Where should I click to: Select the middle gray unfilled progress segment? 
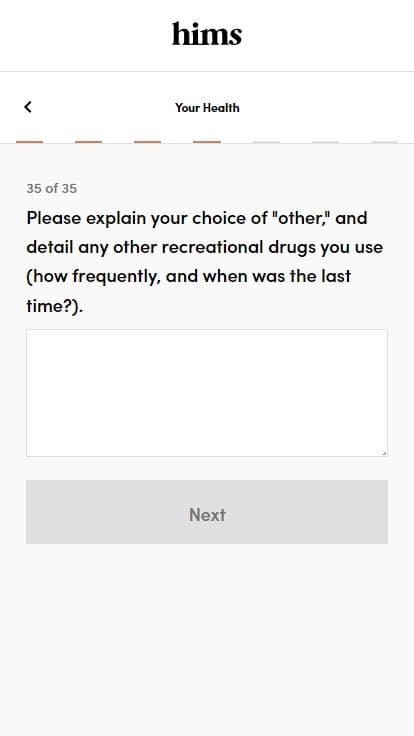[x=325, y=142]
